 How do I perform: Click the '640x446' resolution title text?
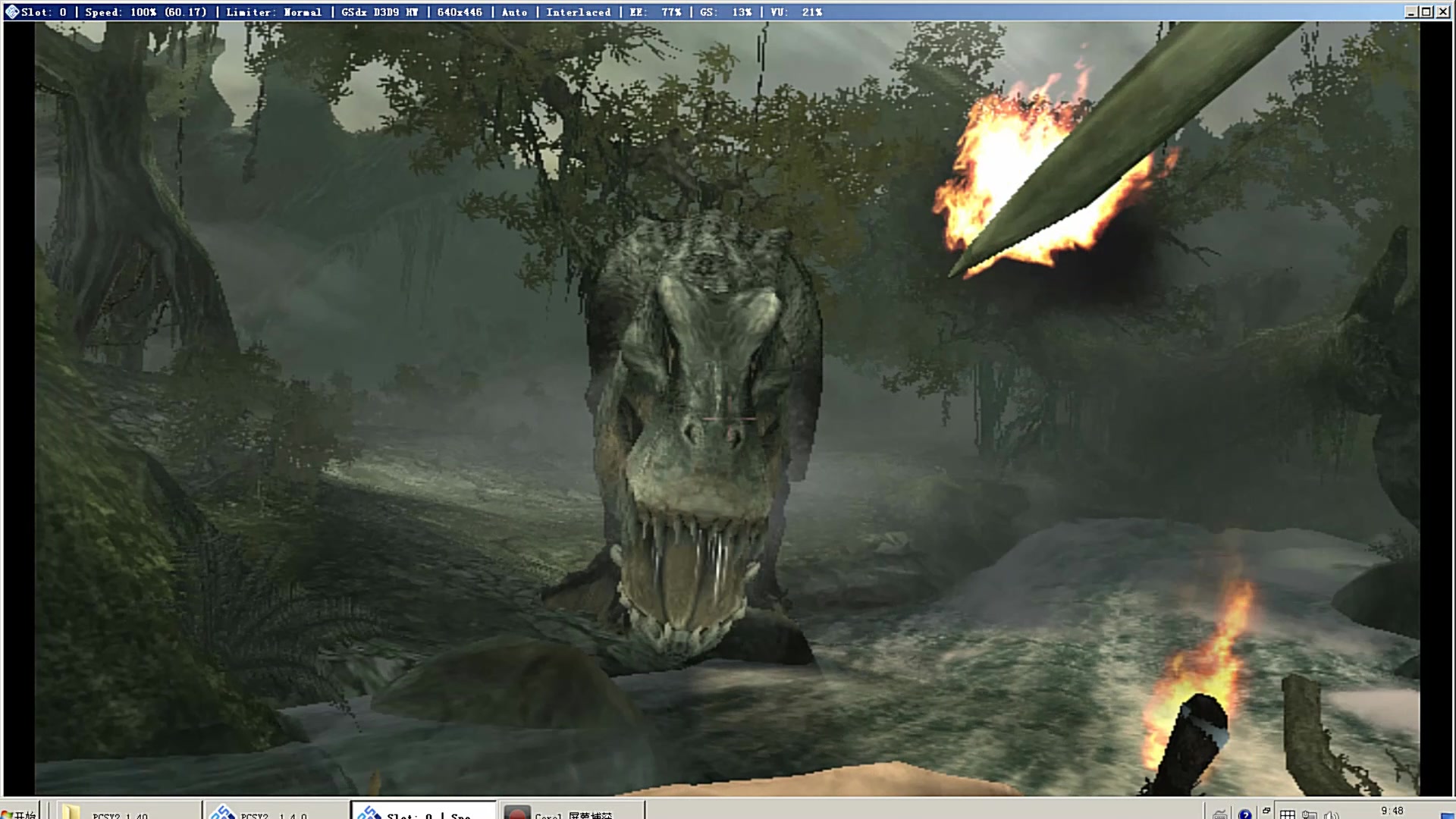coord(459,12)
